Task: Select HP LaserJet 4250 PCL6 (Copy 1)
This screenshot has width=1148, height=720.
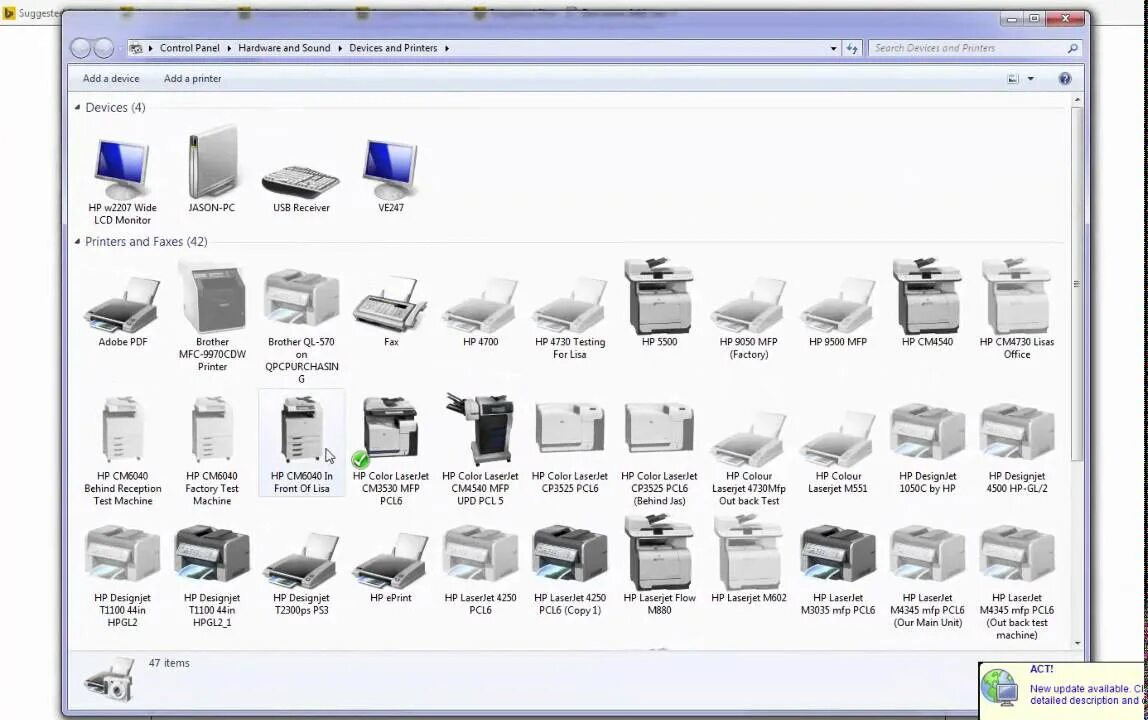Action: [x=570, y=570]
